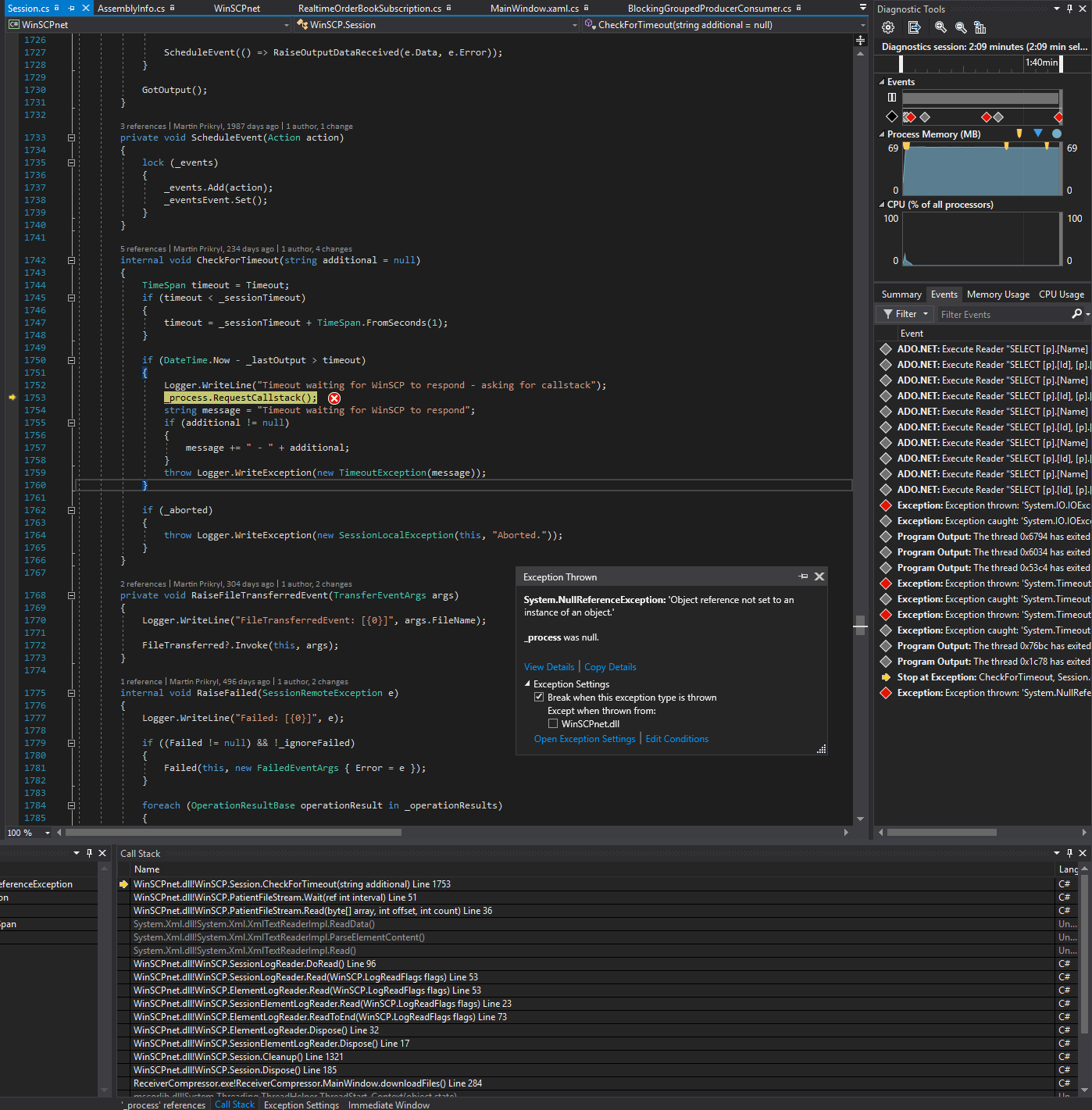Open Diagnostic Tools settings gear

(888, 27)
